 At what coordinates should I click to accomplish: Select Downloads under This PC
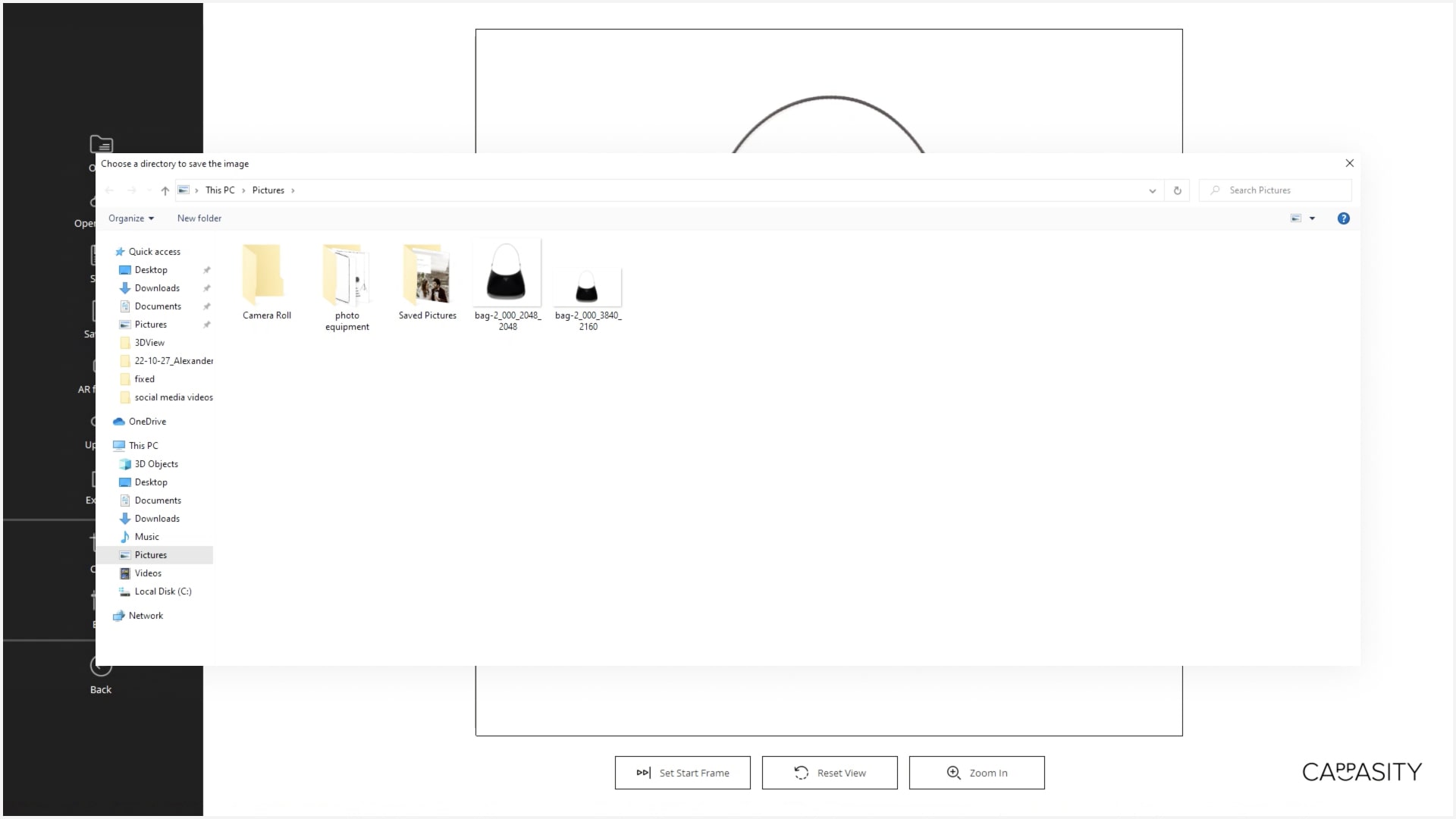pyautogui.click(x=157, y=519)
